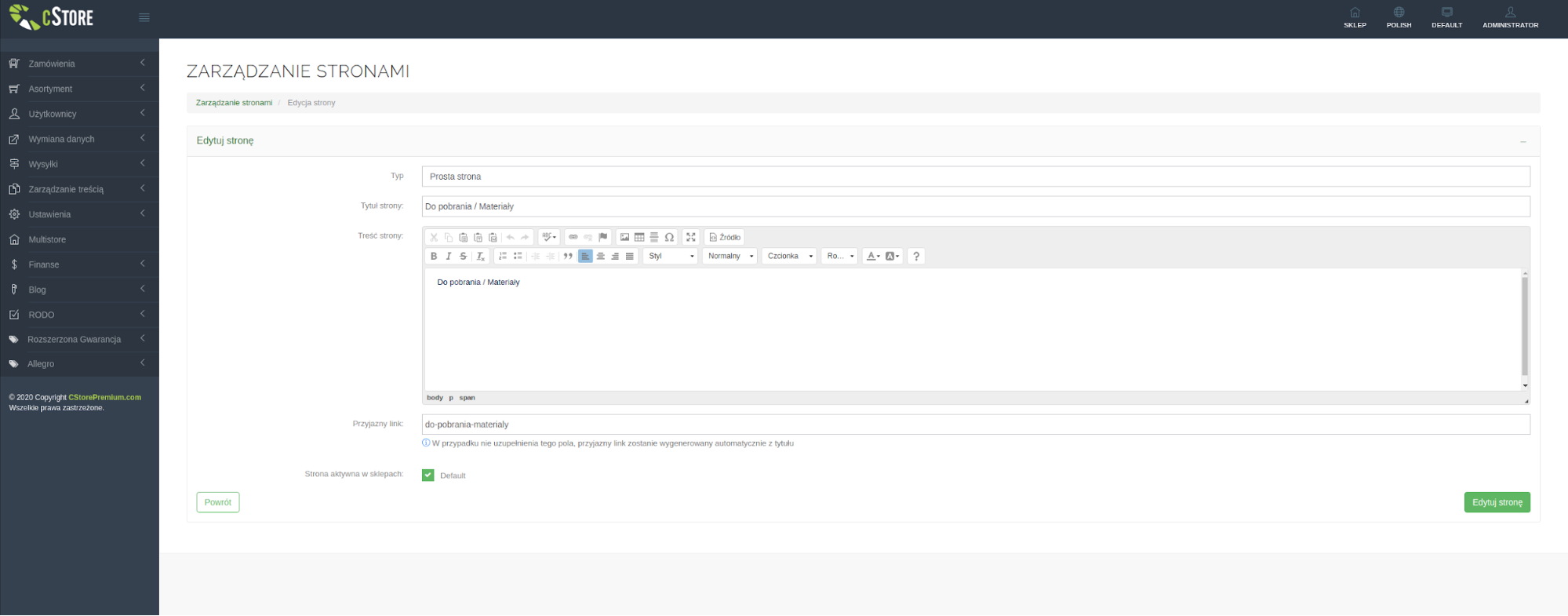Screen dimensions: 1568x616
Task: Expand the Asortyment sidebar menu
Action: pyautogui.click(x=79, y=89)
